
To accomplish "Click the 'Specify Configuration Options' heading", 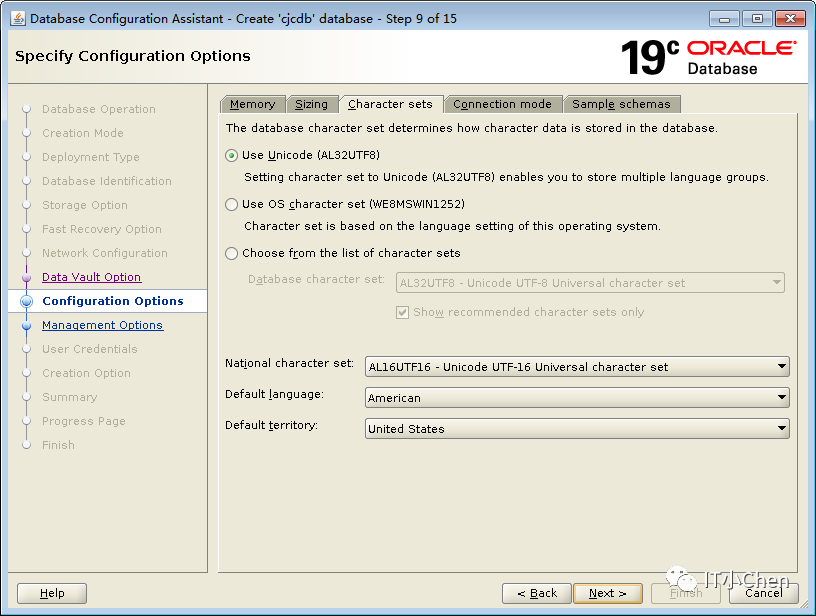I will [x=133, y=56].
